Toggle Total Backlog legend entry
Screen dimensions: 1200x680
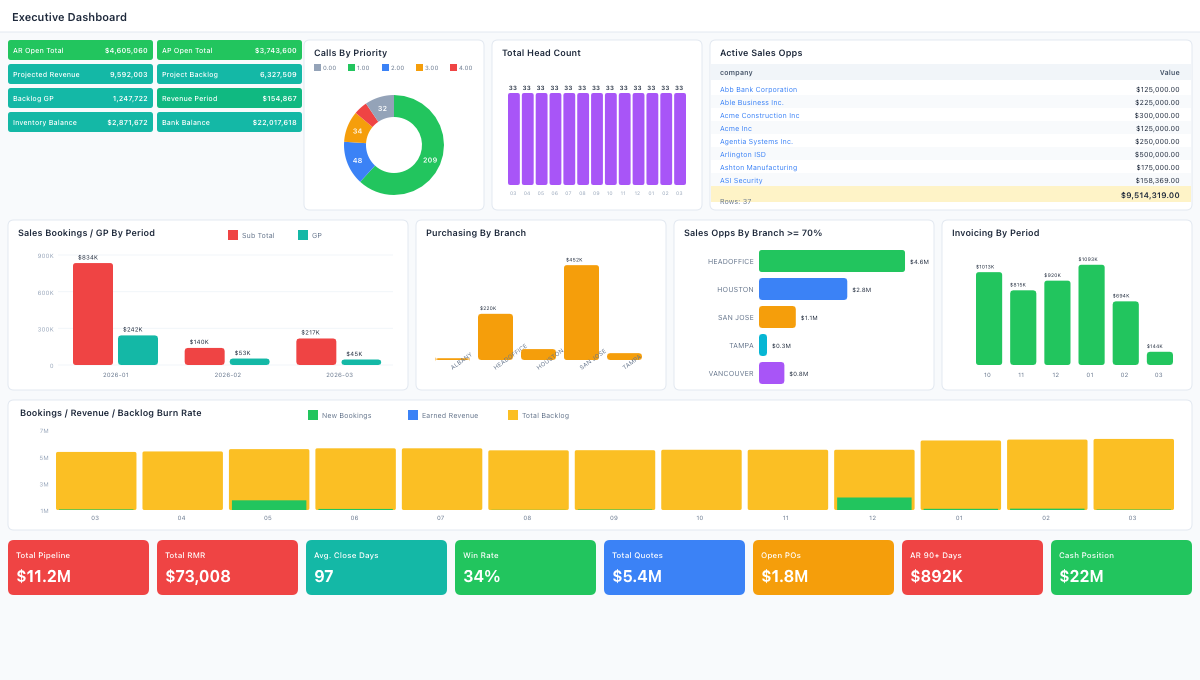[538, 415]
